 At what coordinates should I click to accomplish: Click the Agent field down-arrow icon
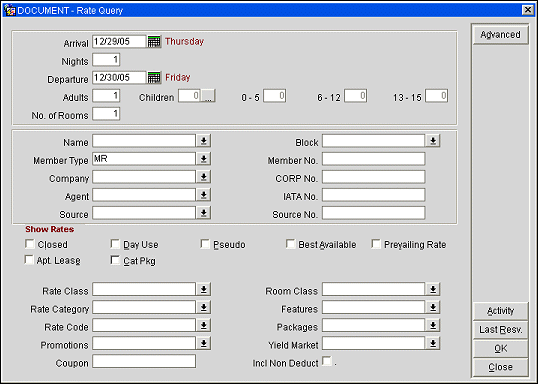tap(204, 195)
